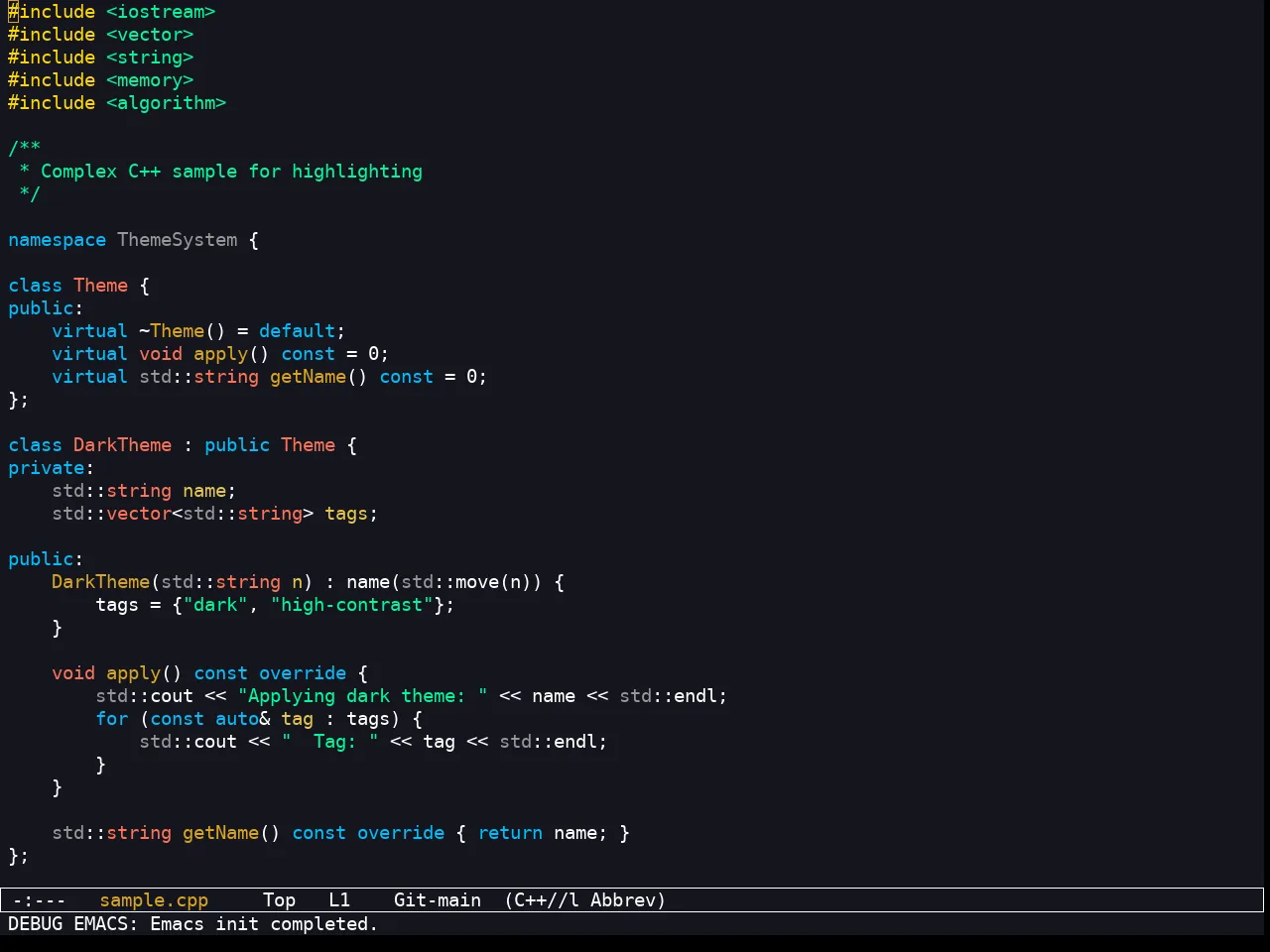Click the " Tag: " string literal

click(329, 742)
